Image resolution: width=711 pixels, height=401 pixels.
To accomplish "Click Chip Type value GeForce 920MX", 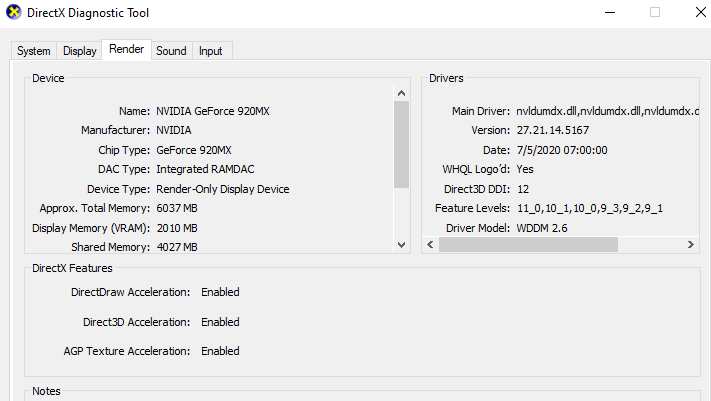I will [x=194, y=150].
